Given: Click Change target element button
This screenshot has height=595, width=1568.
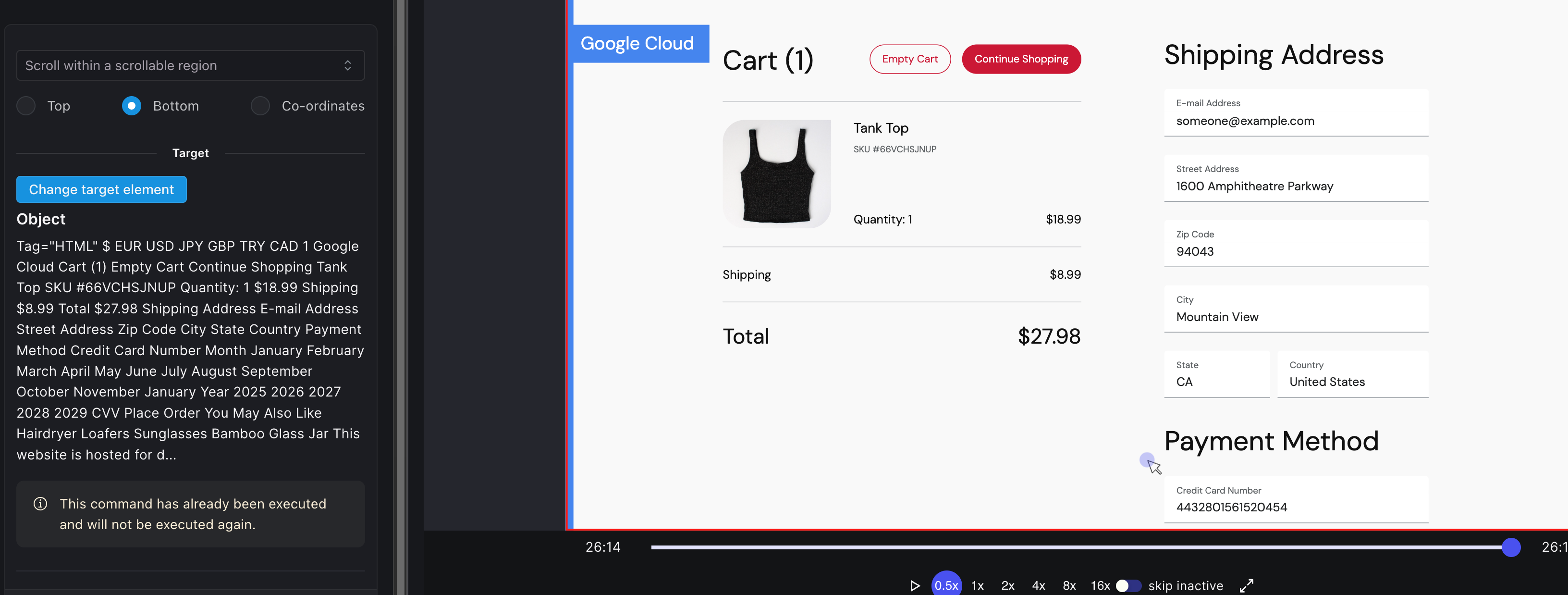Looking at the screenshot, I should (x=102, y=189).
